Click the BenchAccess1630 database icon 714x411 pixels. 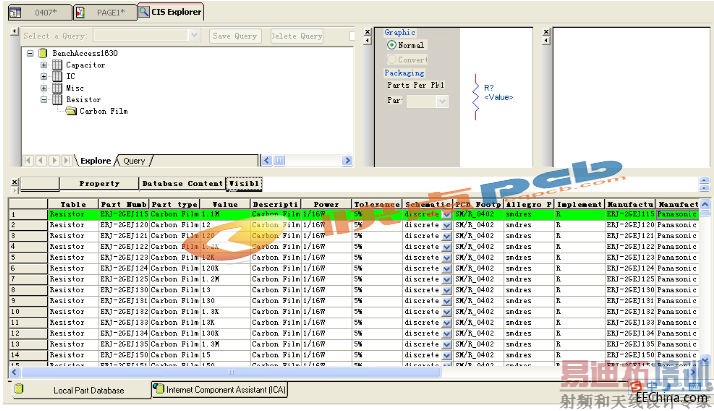pos(43,53)
